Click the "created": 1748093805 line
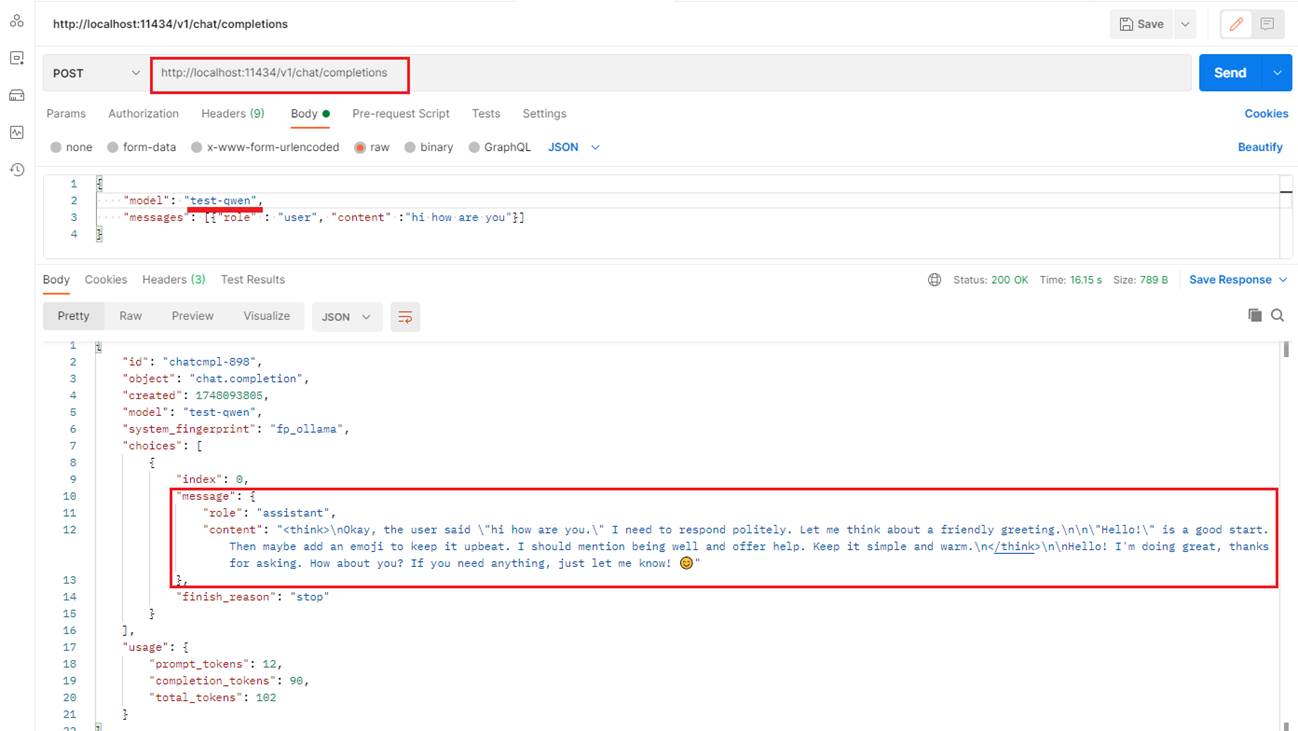 (195, 396)
